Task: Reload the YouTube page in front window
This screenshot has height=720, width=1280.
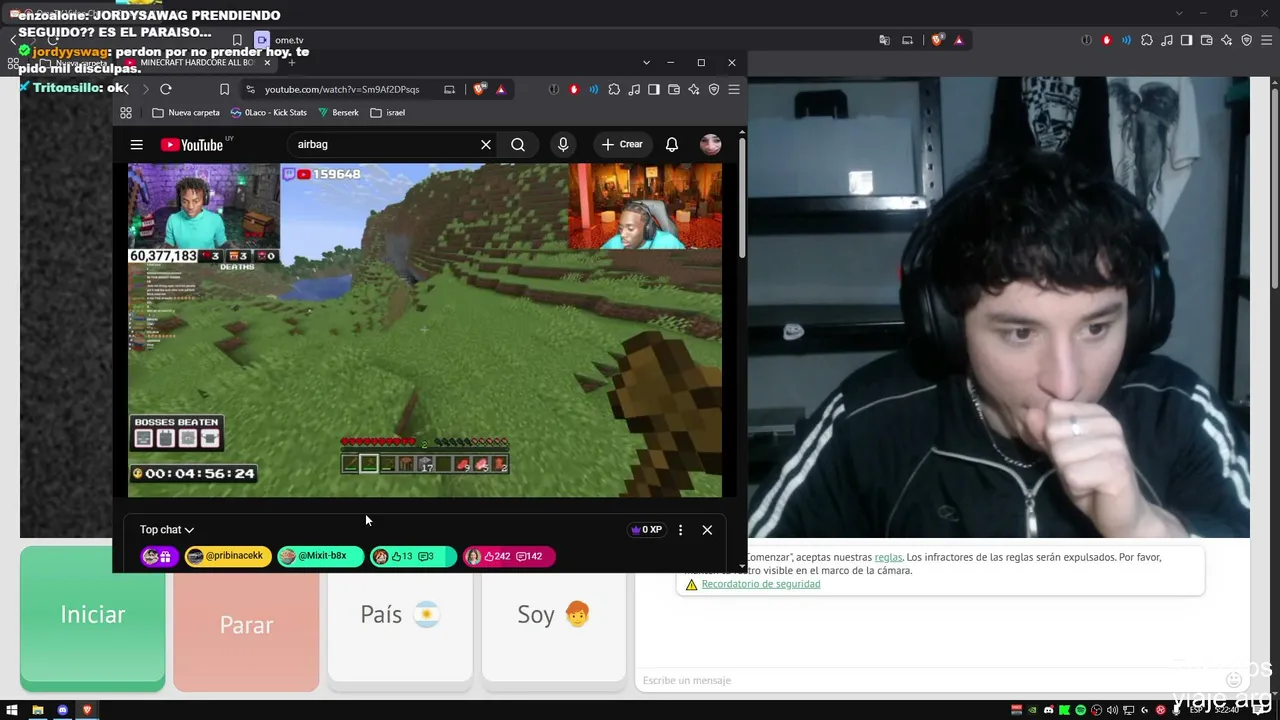Action: (x=166, y=89)
